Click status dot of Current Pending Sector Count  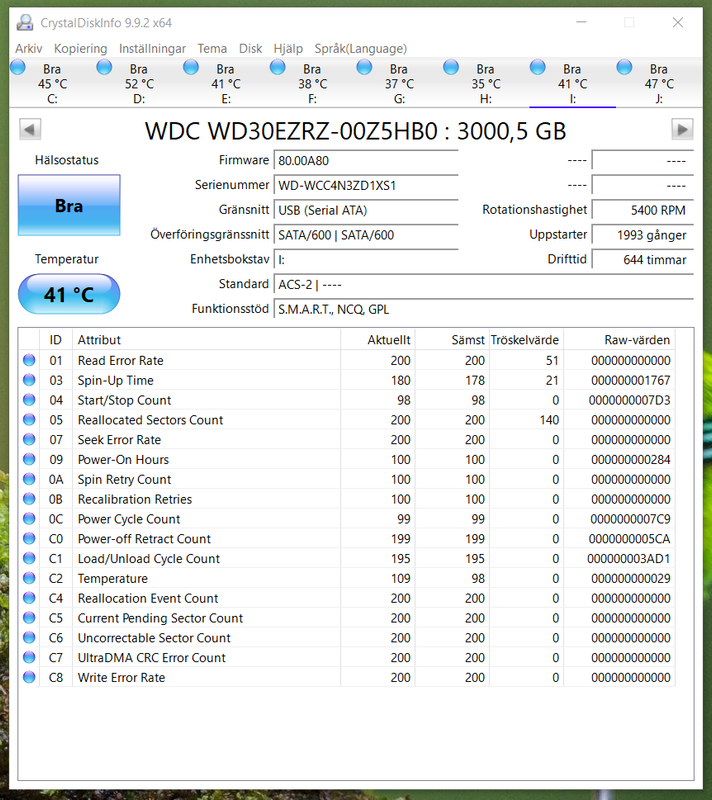[x=29, y=618]
